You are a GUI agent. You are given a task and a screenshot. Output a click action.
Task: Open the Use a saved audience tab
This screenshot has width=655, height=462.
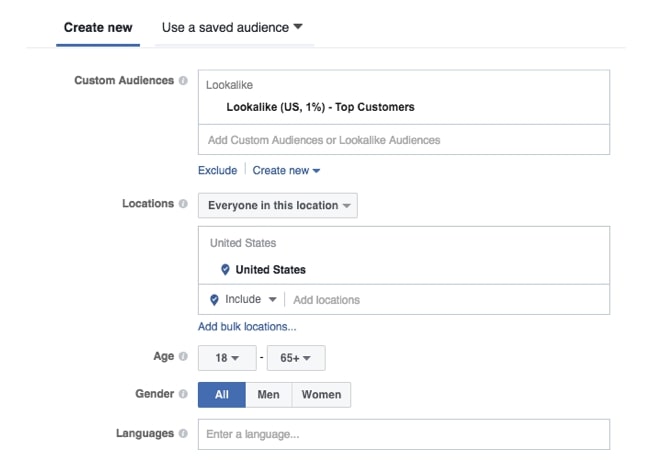pyautogui.click(x=232, y=28)
